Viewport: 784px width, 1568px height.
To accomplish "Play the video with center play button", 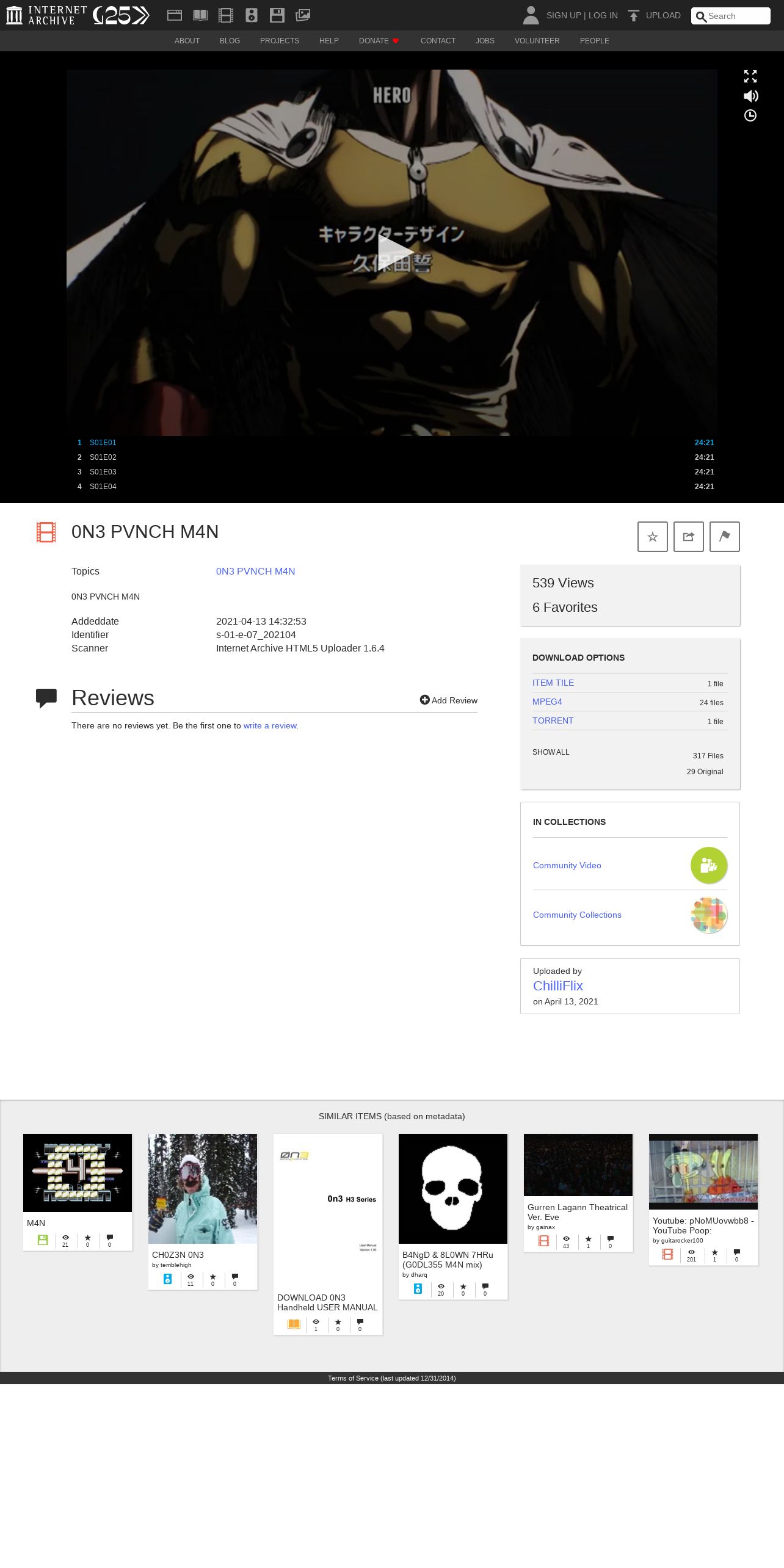I will [x=395, y=252].
